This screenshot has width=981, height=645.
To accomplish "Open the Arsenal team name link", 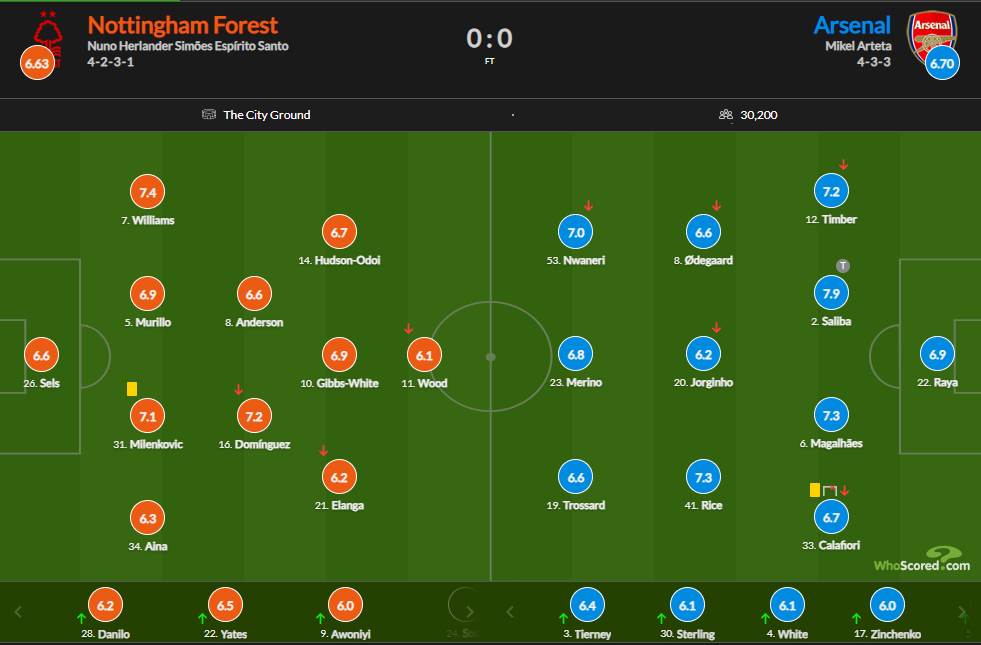I will coord(852,25).
